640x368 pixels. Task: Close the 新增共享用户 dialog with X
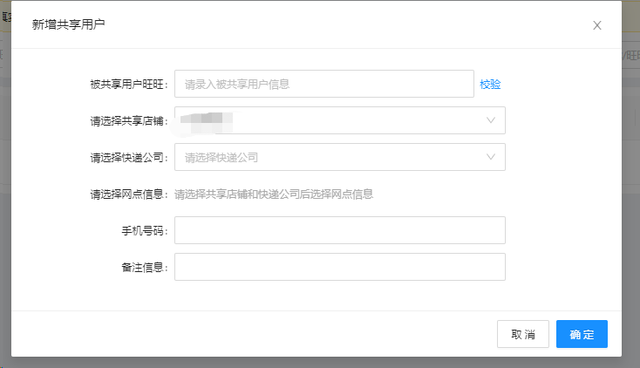click(x=597, y=25)
